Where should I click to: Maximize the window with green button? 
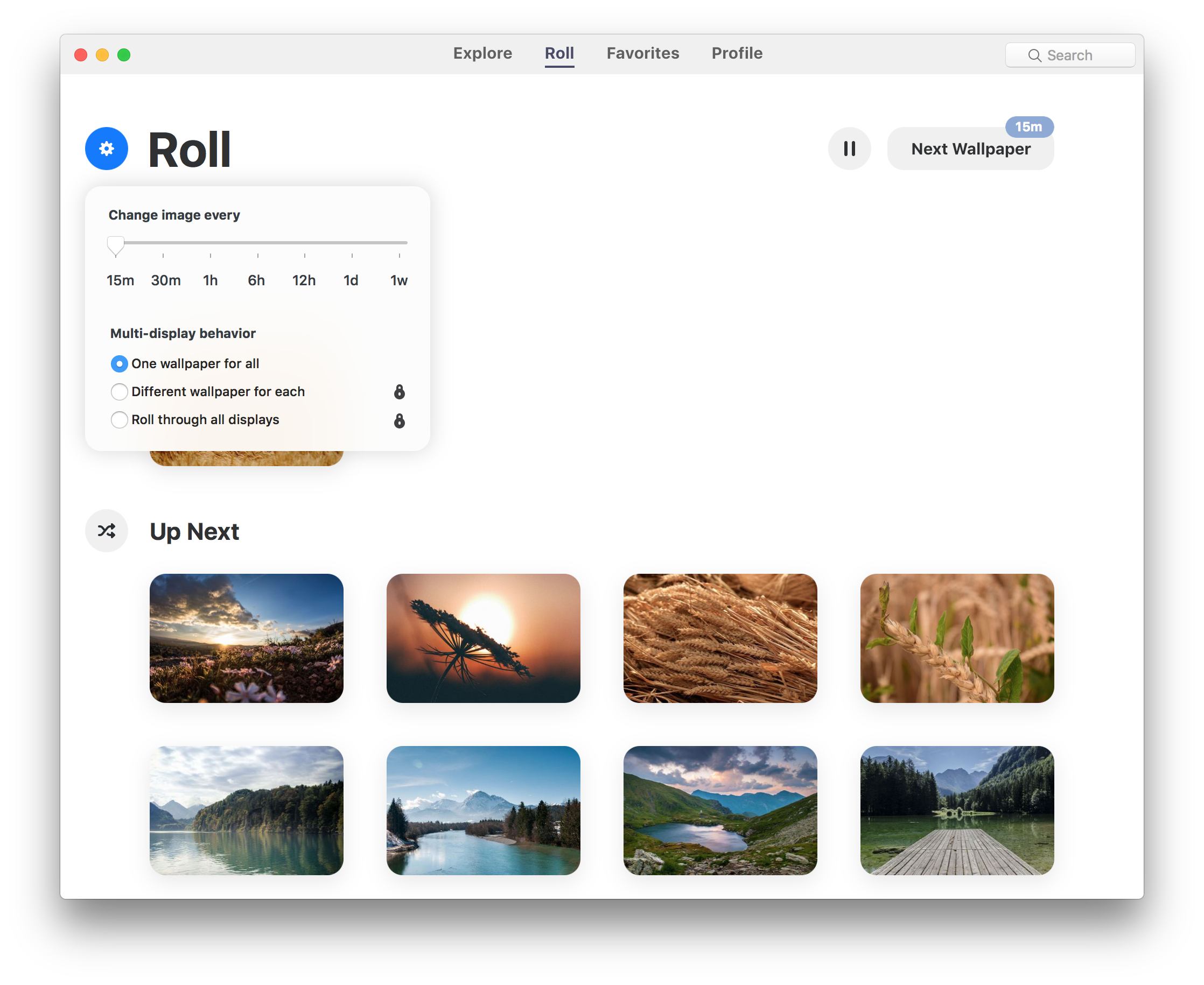point(124,55)
